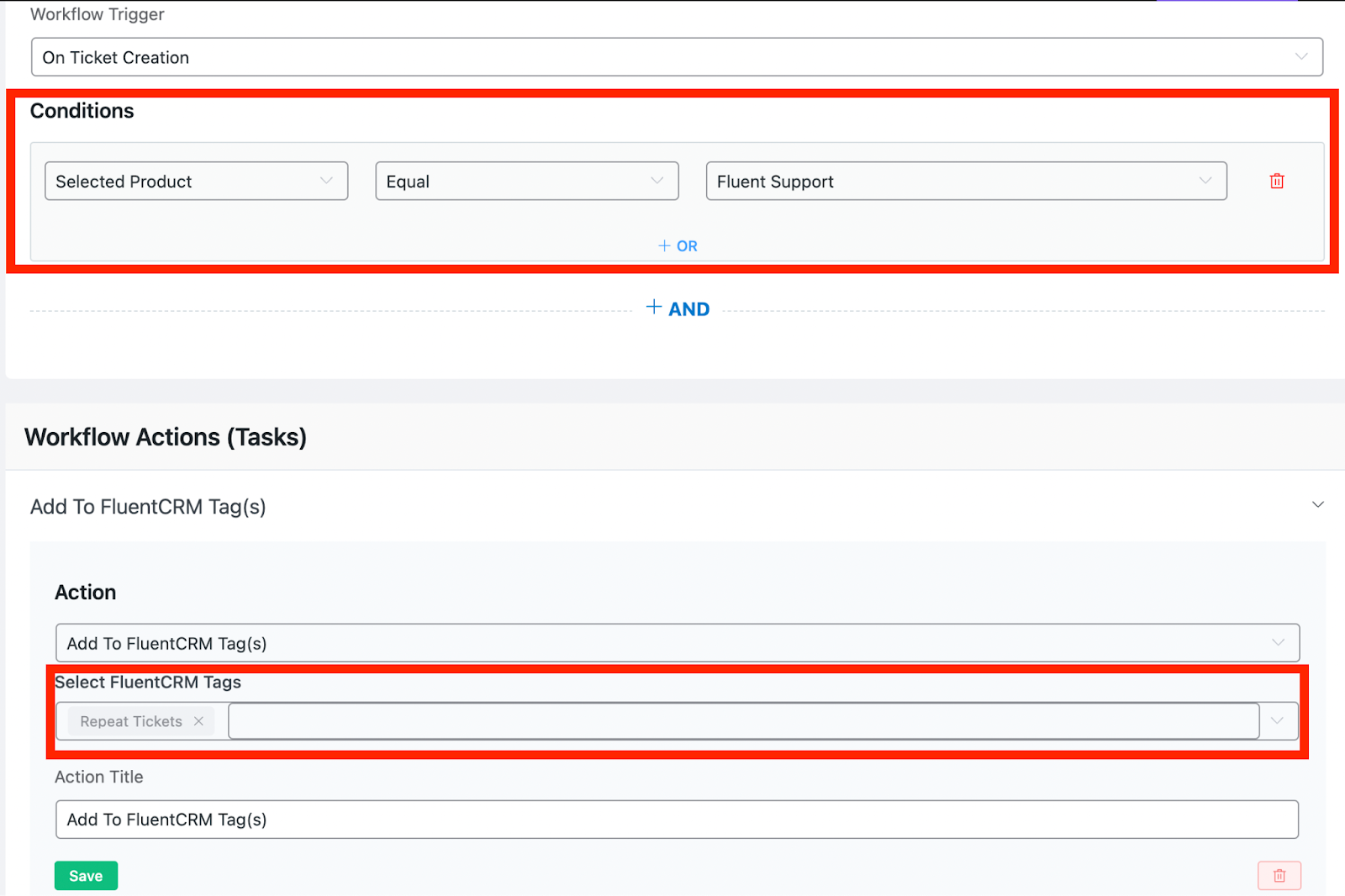The width and height of the screenshot is (1345, 896).
Task: Focus the FluentCRM tags search field
Action: coord(743,721)
